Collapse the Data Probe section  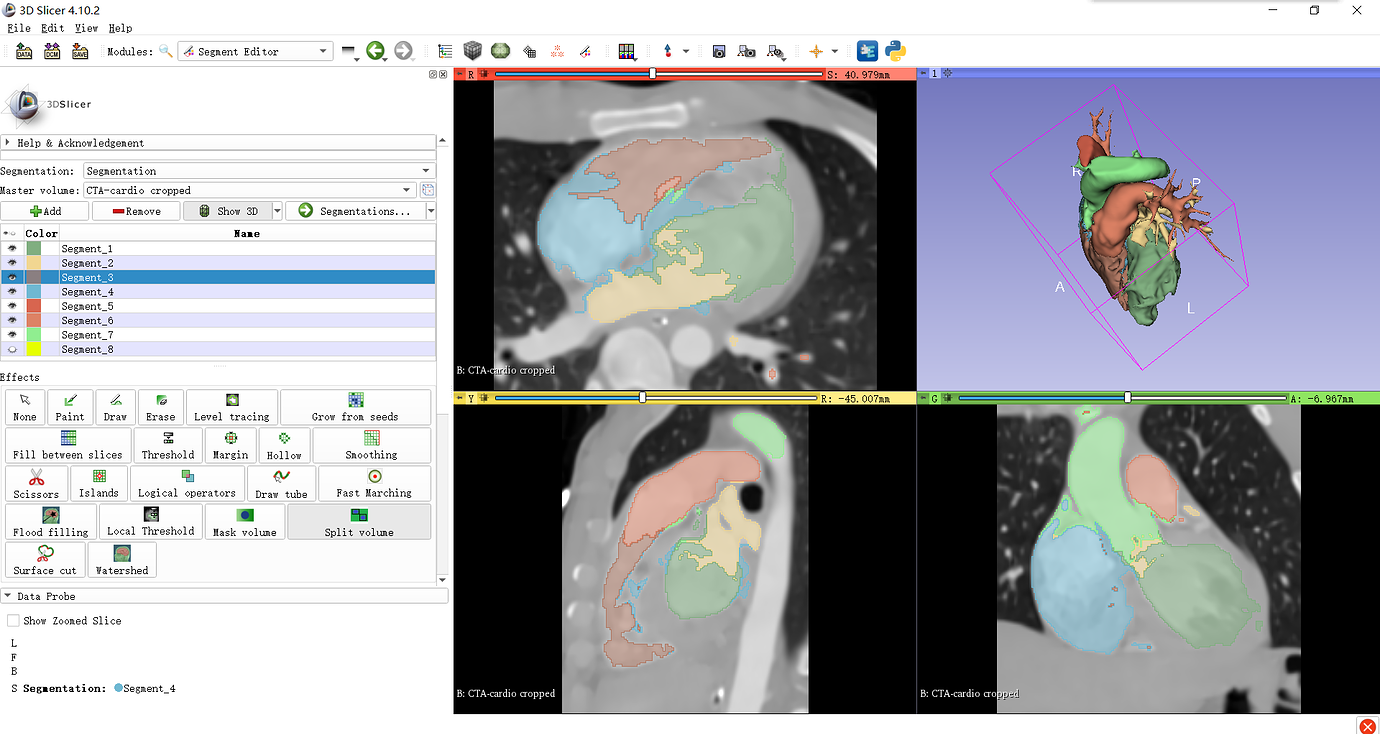[224, 596]
